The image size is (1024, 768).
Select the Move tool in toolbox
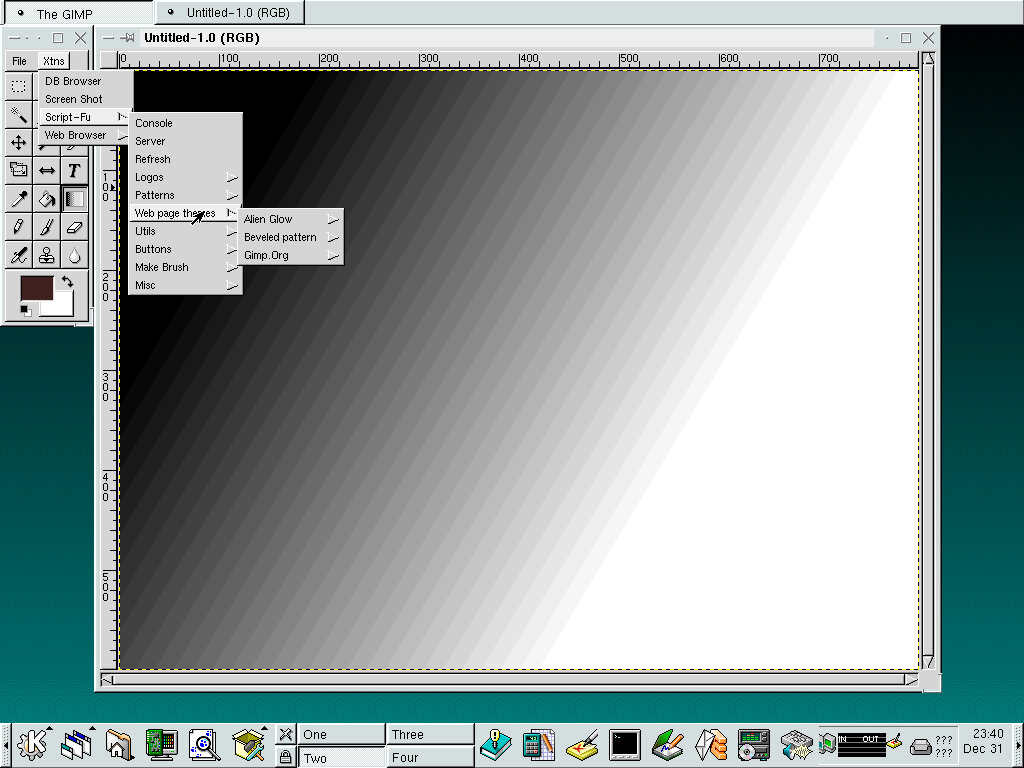(18, 143)
